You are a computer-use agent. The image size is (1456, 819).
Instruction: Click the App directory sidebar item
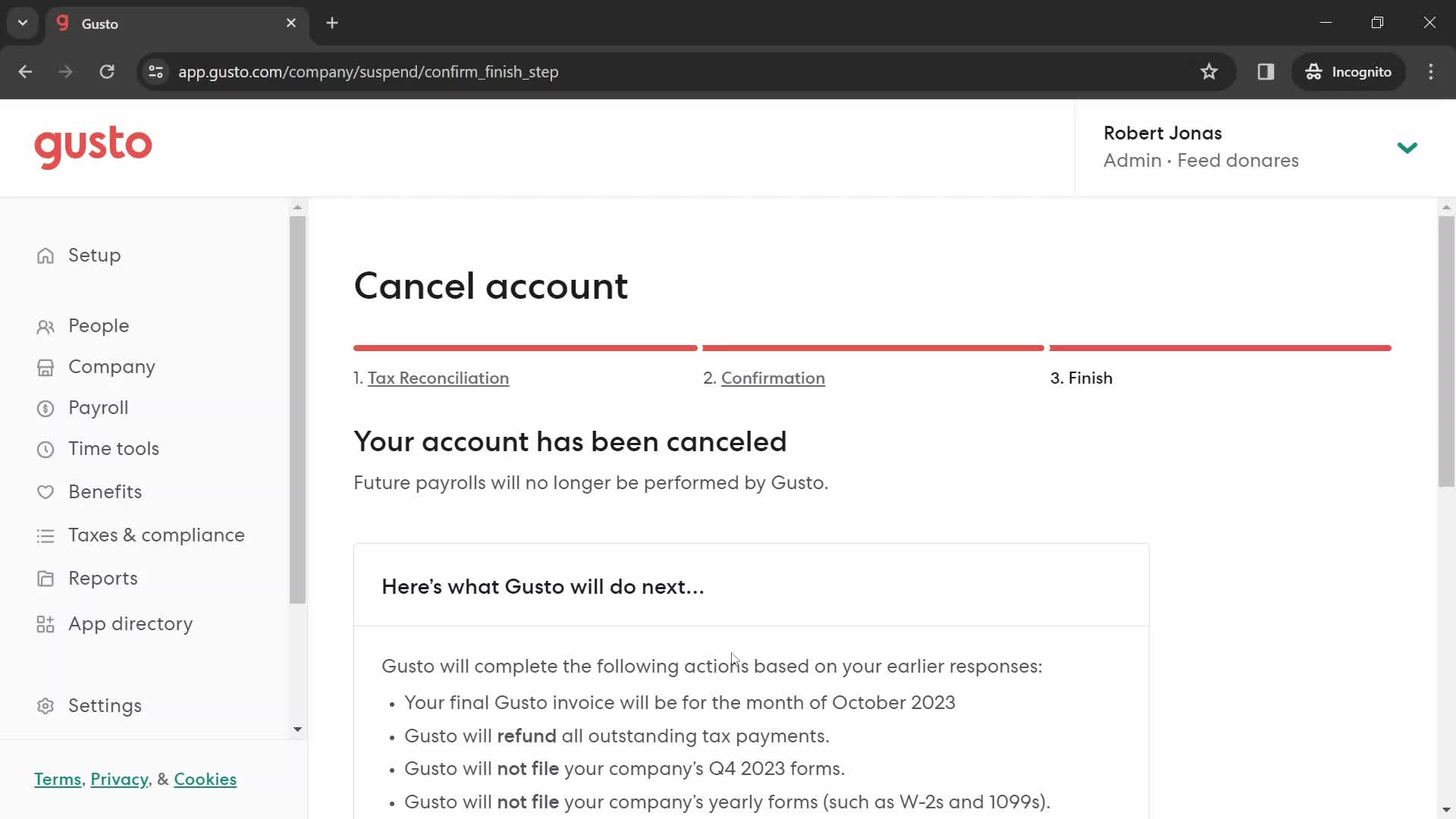tap(131, 625)
